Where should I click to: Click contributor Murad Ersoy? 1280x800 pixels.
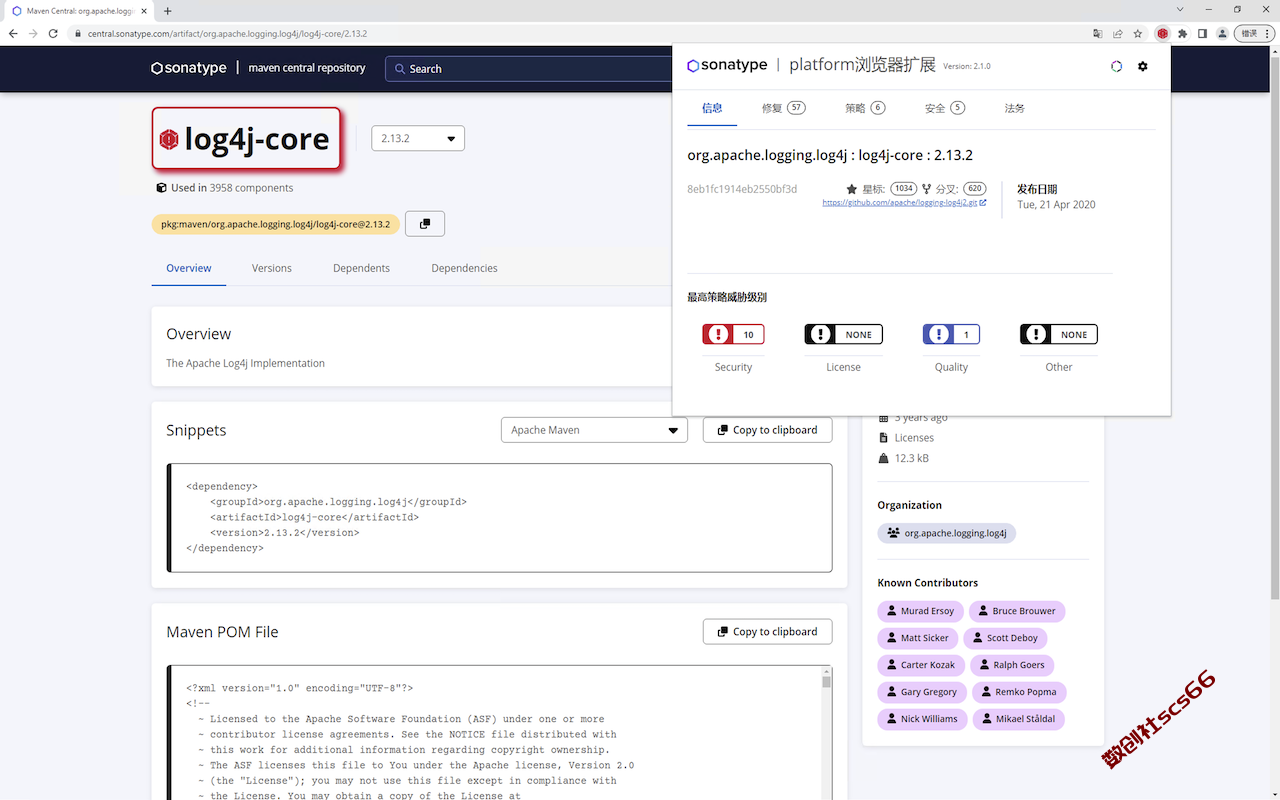pyautogui.click(x=920, y=611)
